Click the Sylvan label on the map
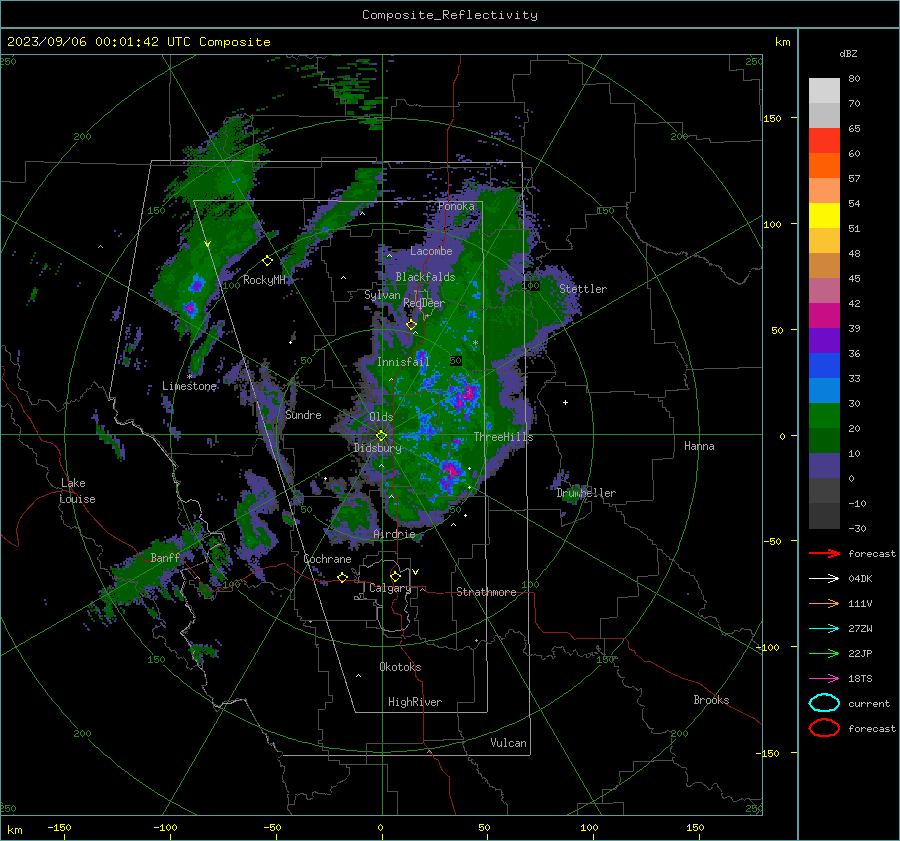900x841 pixels. pyautogui.click(x=382, y=295)
